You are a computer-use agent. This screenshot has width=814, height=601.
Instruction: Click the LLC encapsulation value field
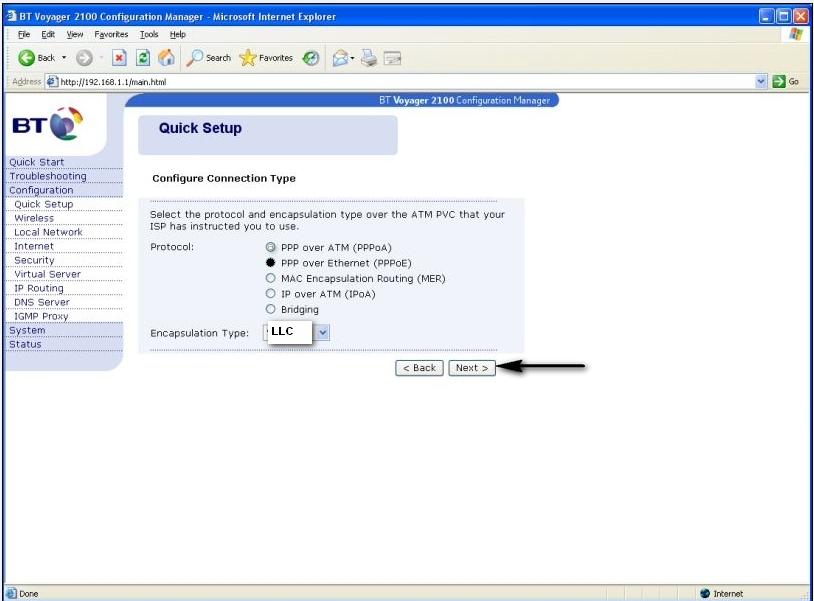(289, 332)
